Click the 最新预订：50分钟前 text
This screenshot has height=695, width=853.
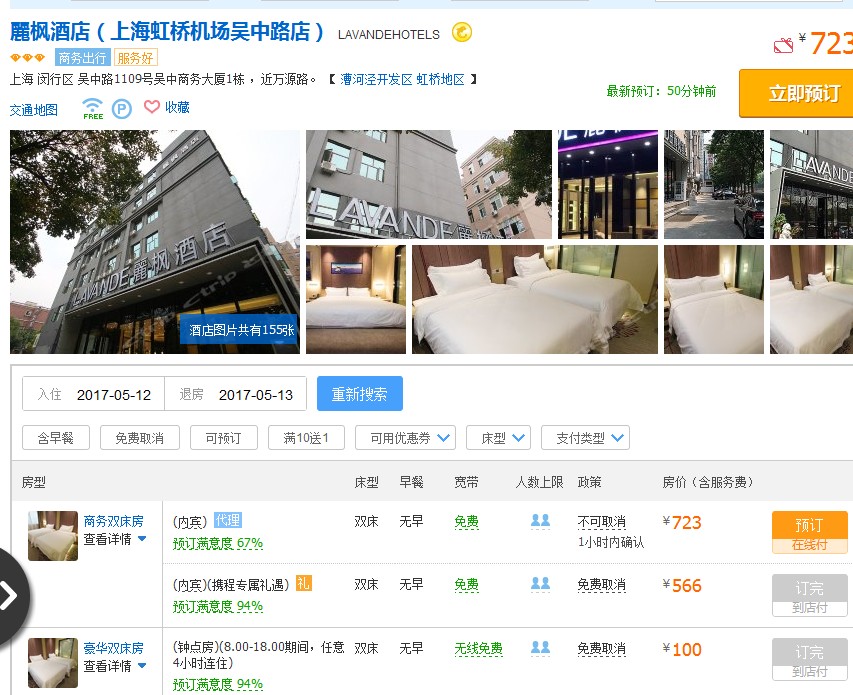(661, 91)
